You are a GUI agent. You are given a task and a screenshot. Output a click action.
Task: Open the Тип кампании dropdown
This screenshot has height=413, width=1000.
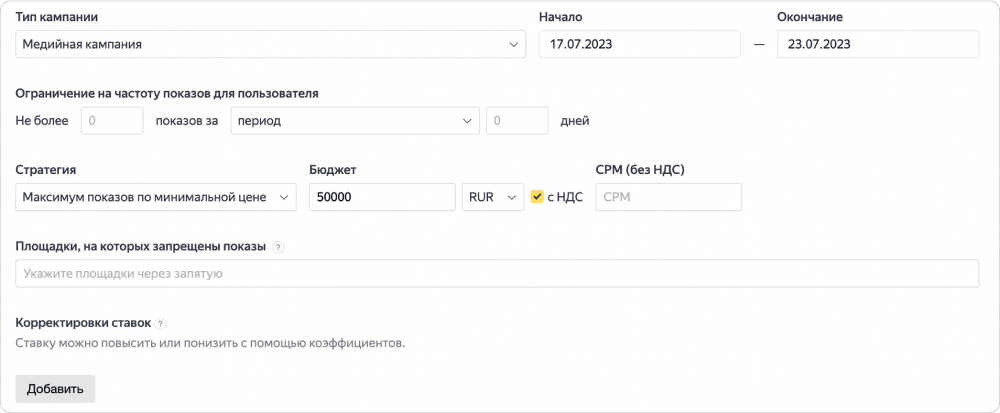271,44
